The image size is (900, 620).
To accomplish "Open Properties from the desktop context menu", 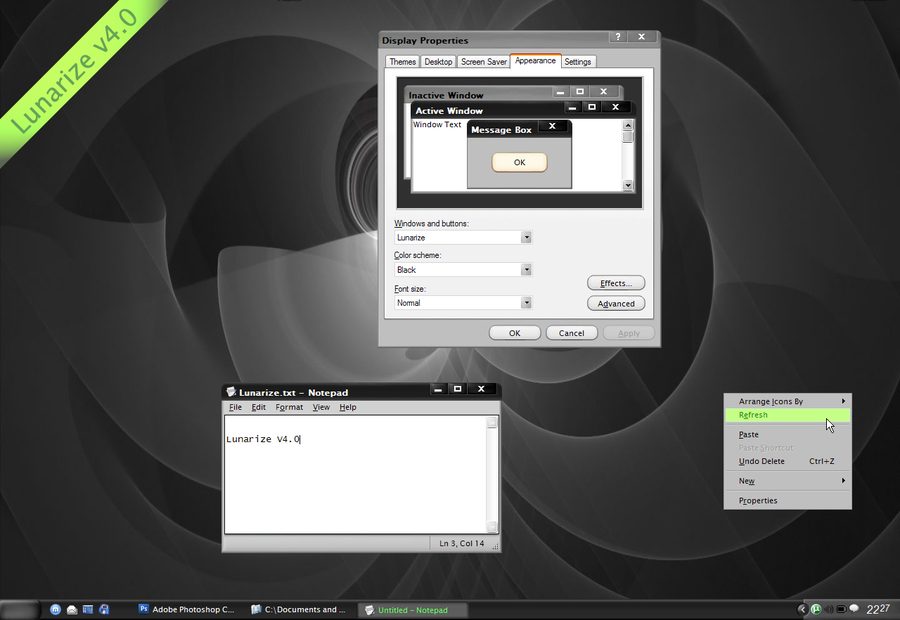I will click(x=788, y=501).
